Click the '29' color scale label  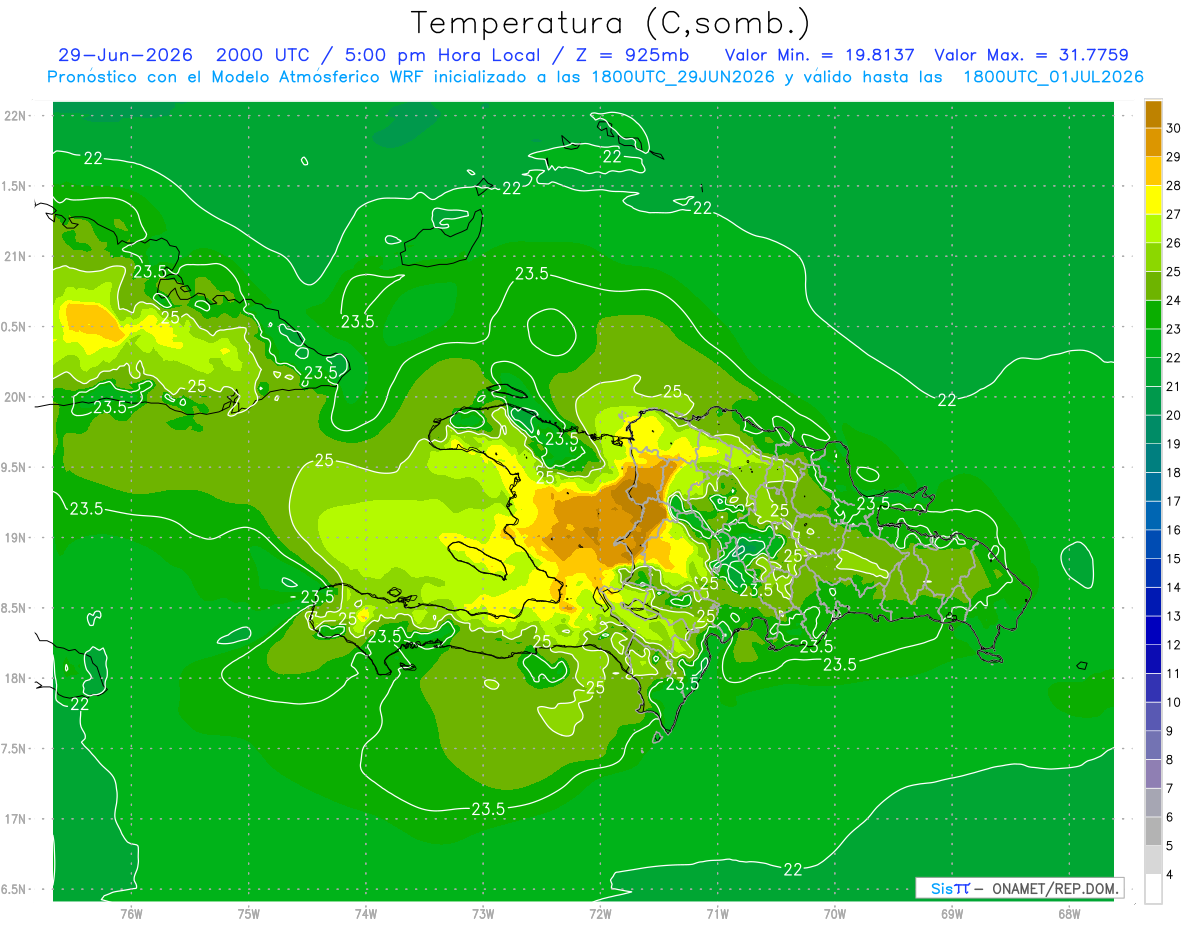pos(1174,157)
